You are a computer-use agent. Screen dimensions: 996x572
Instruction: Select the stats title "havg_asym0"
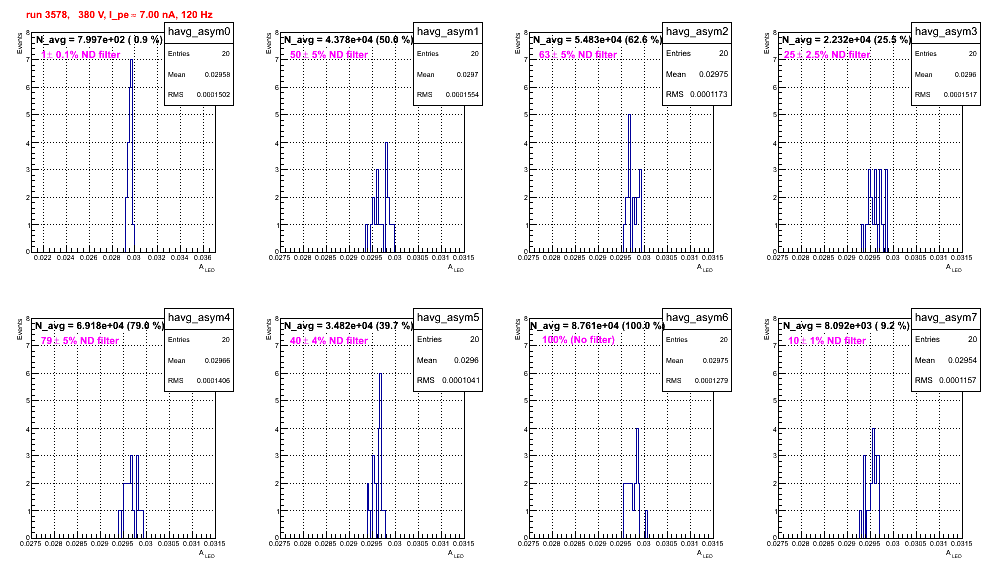(199, 32)
